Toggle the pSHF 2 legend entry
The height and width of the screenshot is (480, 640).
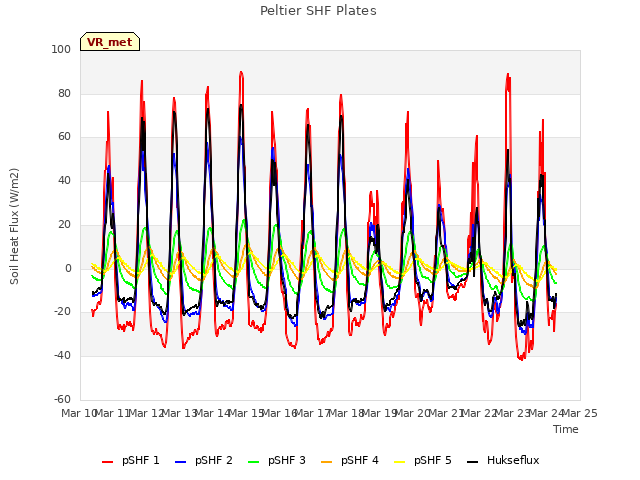tap(204, 460)
